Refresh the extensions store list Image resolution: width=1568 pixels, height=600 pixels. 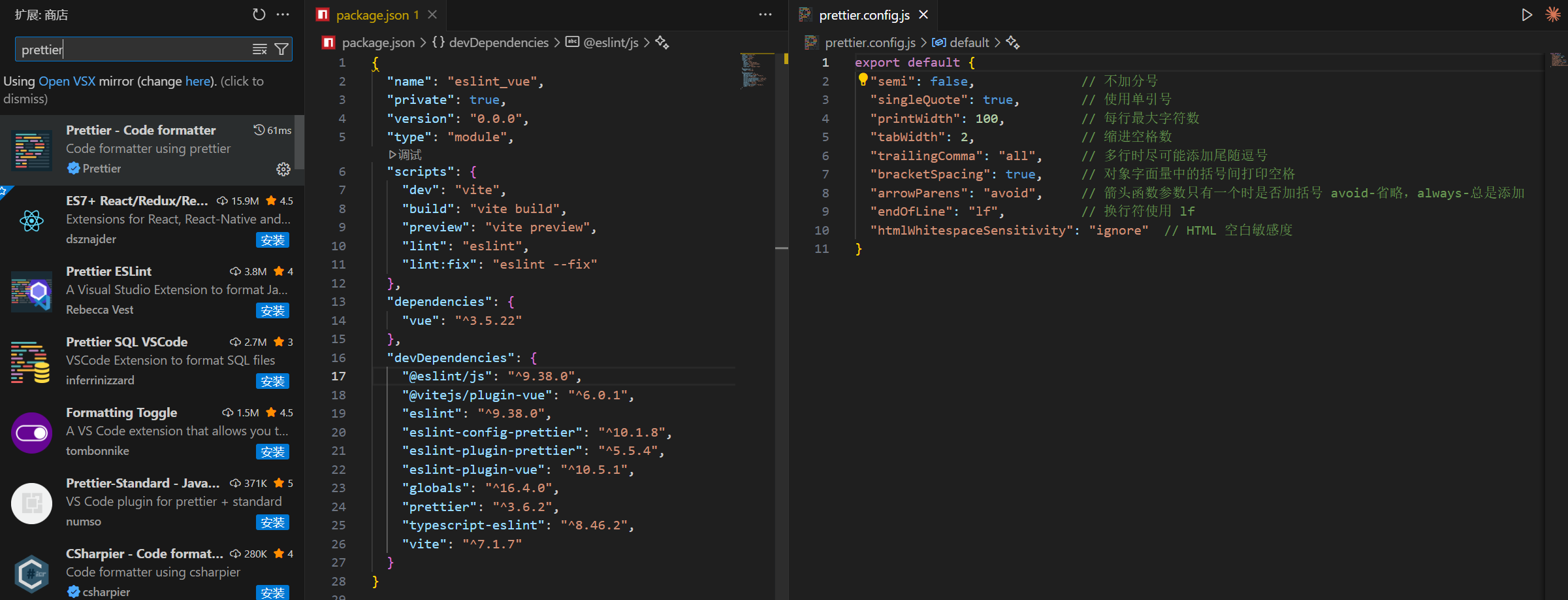tap(259, 14)
